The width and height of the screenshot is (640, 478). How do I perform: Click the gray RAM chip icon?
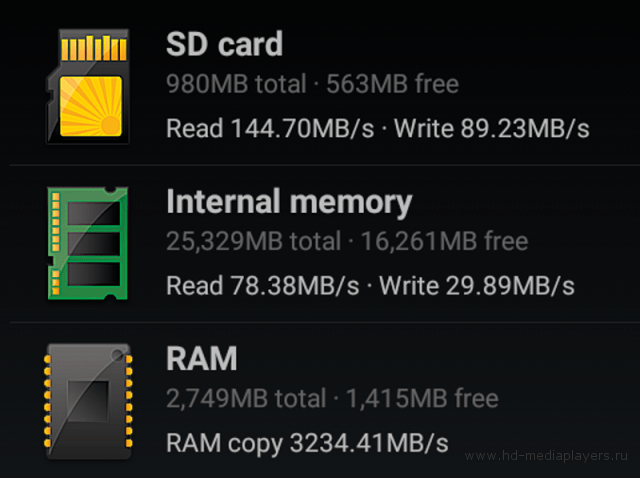88,401
